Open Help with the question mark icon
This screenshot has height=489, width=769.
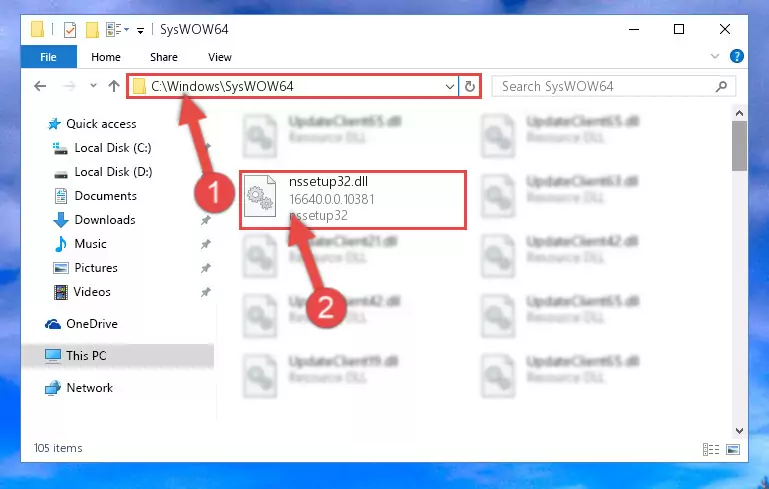(x=736, y=56)
